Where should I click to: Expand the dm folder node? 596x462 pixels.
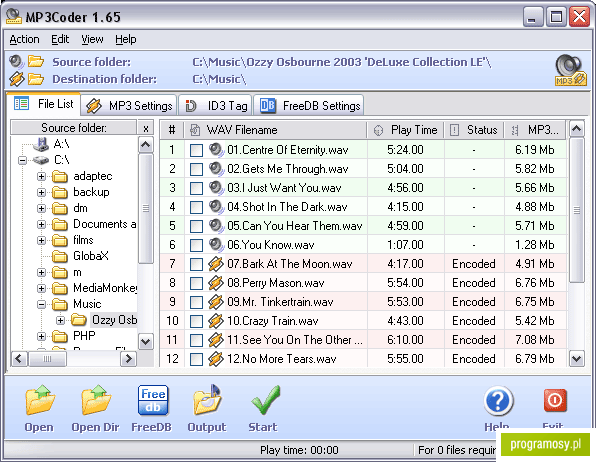pyautogui.click(x=41, y=208)
